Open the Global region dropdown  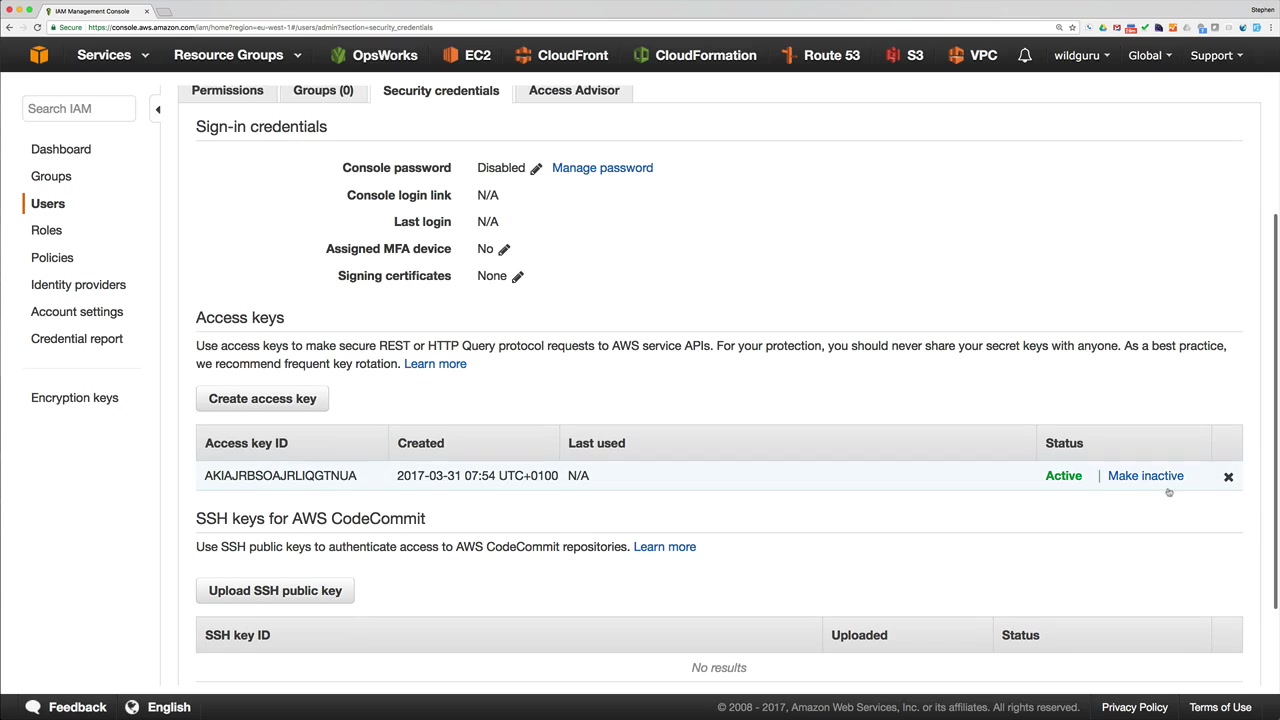coord(1149,56)
